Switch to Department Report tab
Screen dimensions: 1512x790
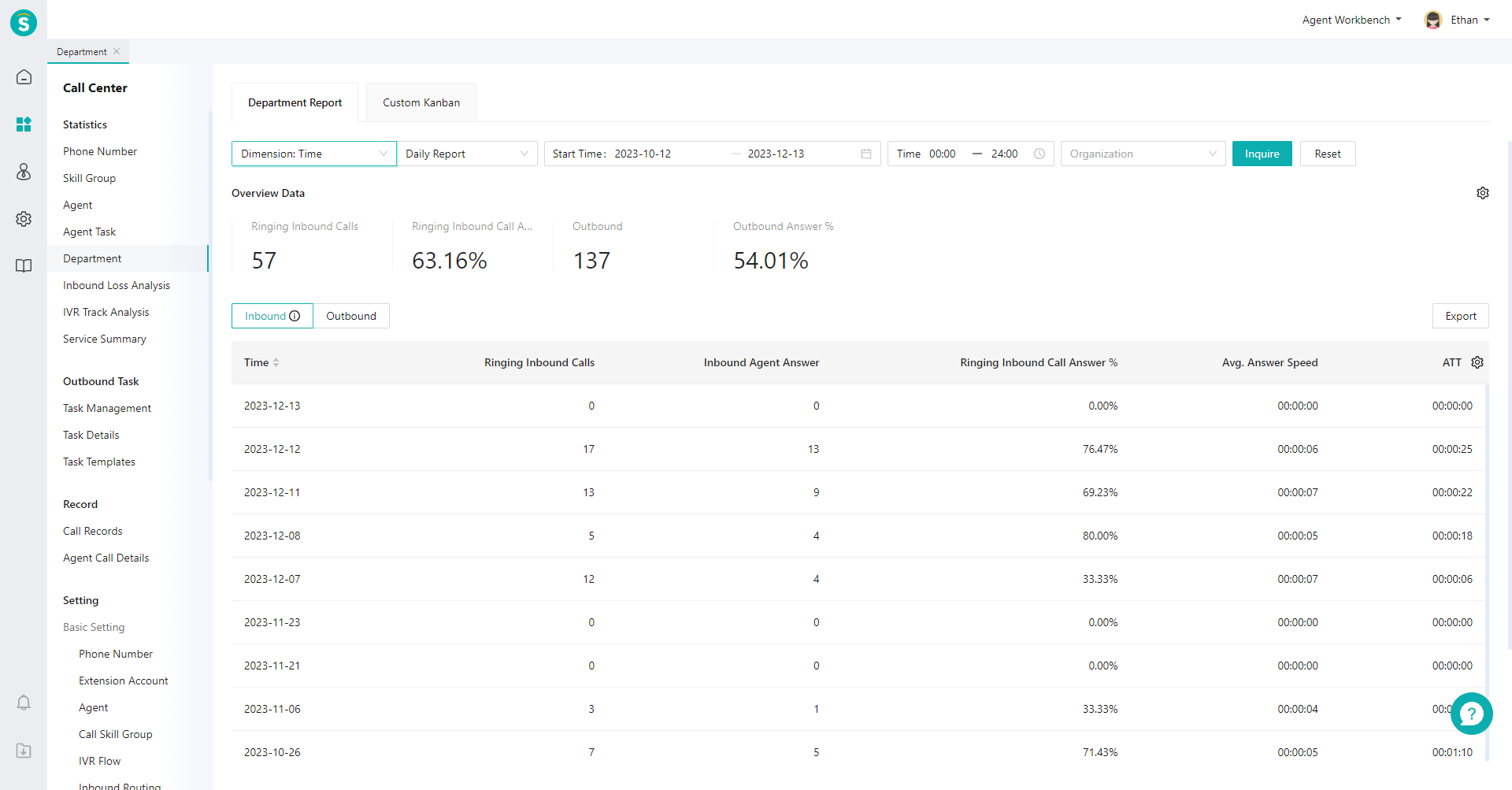(295, 102)
